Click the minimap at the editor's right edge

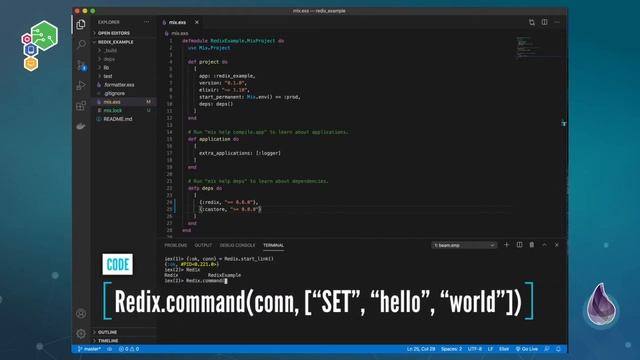click(538, 48)
